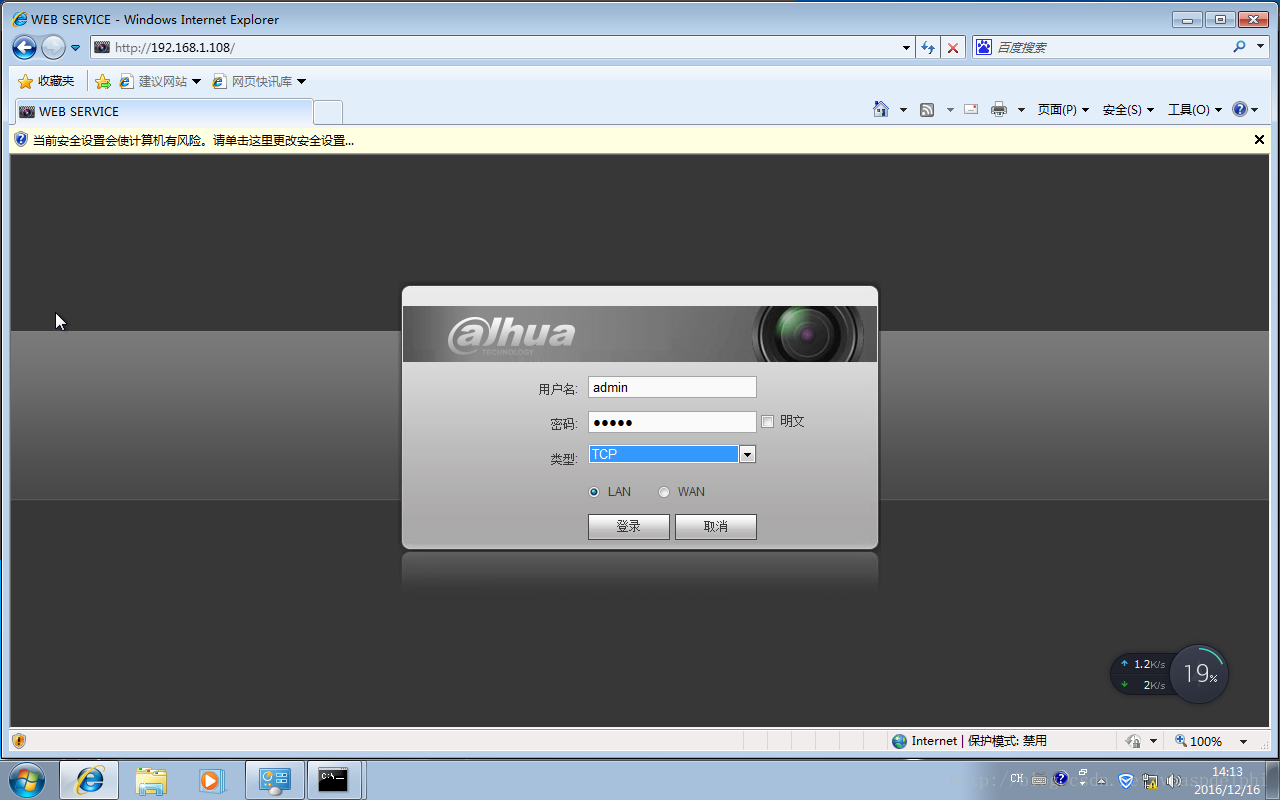Click the 登录 login button
Viewport: 1280px width, 800px height.
point(629,526)
